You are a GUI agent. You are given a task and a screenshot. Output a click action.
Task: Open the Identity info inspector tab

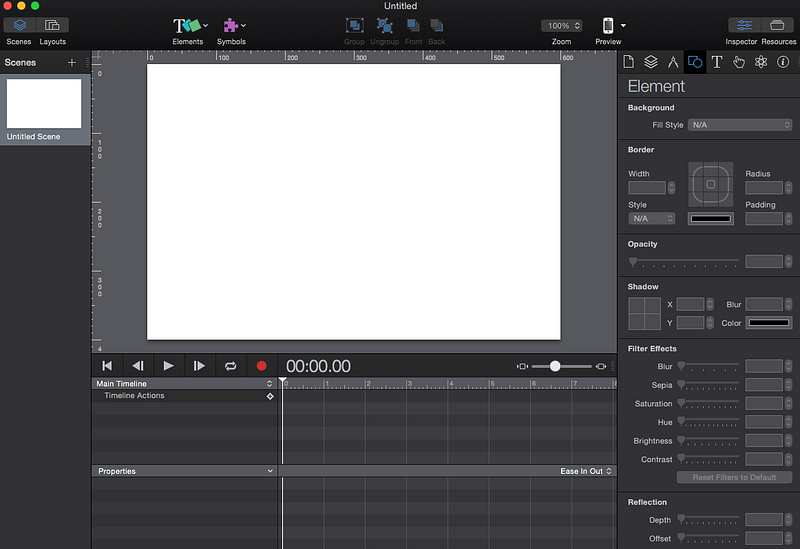(x=783, y=62)
